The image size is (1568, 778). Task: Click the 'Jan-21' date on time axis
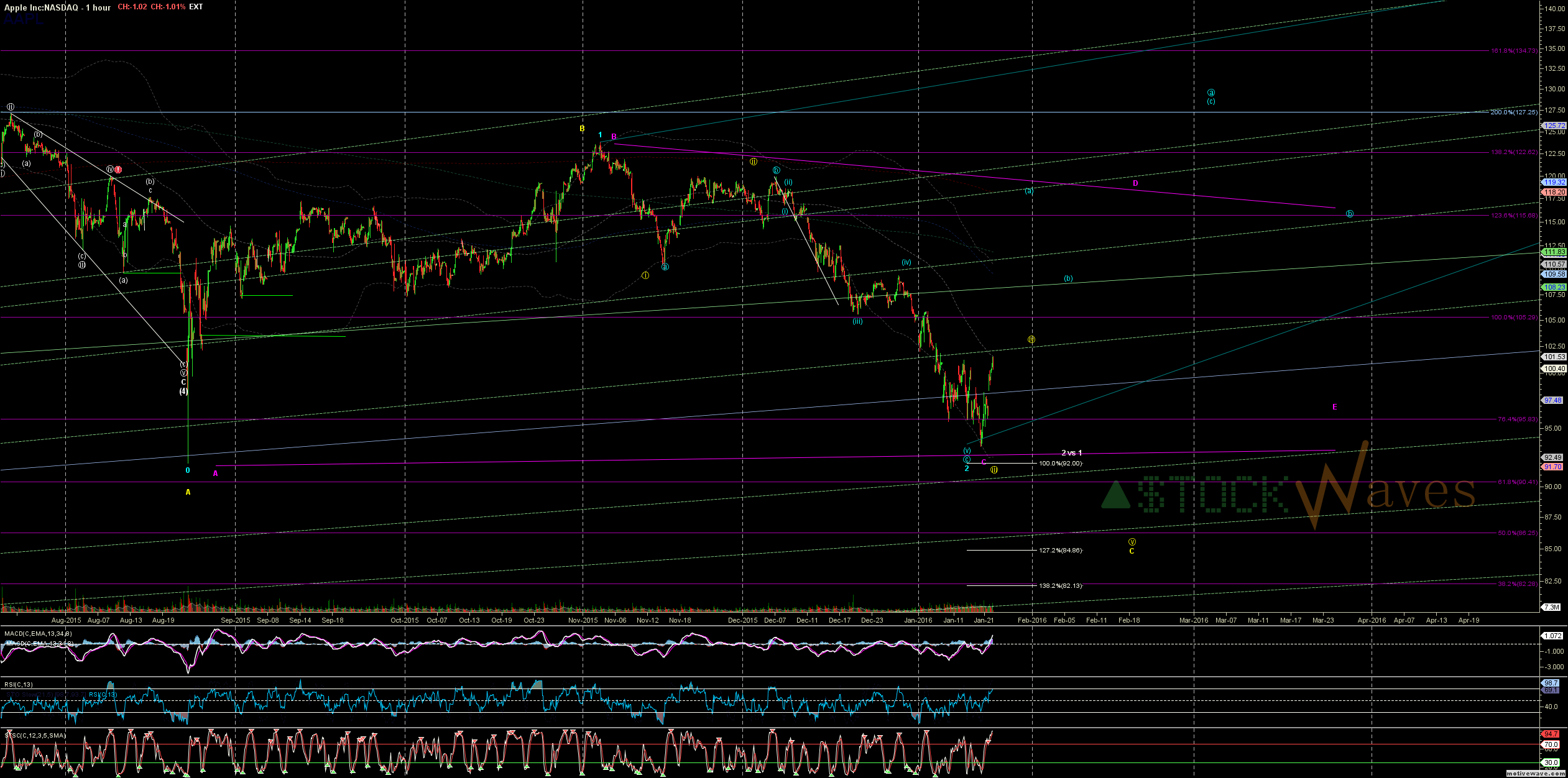984,620
